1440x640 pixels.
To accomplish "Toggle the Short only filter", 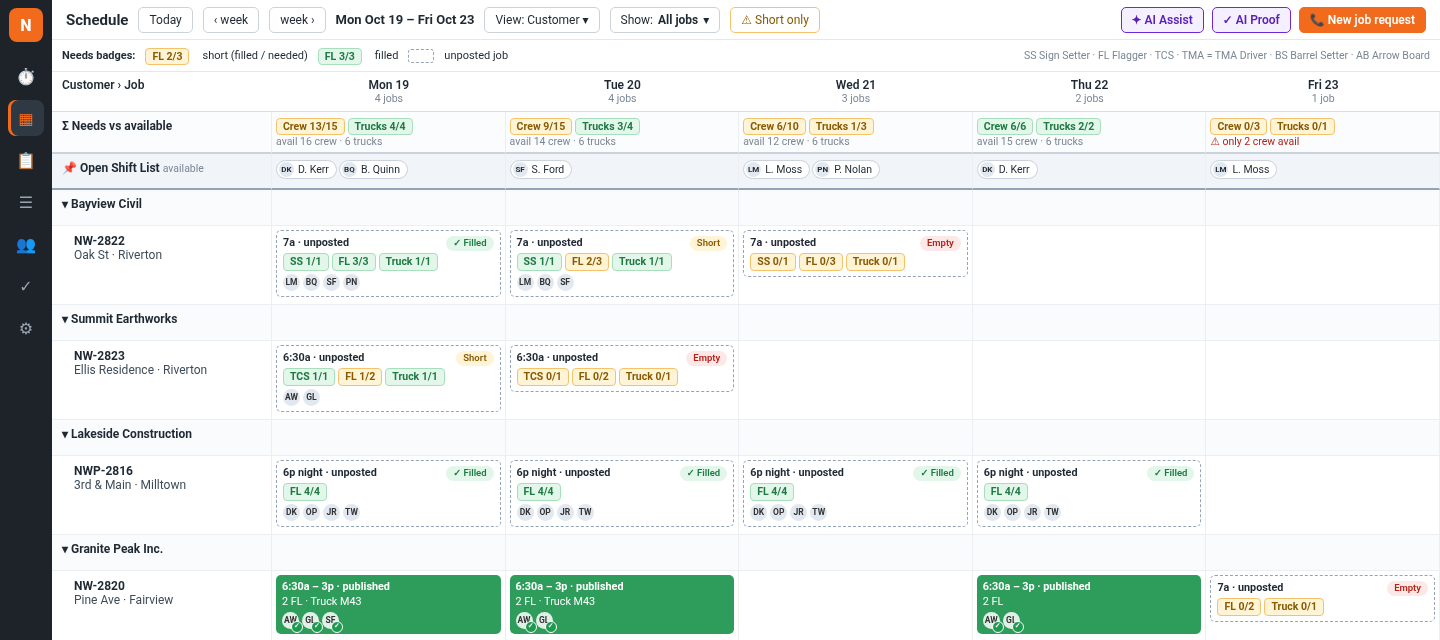I will point(775,20).
